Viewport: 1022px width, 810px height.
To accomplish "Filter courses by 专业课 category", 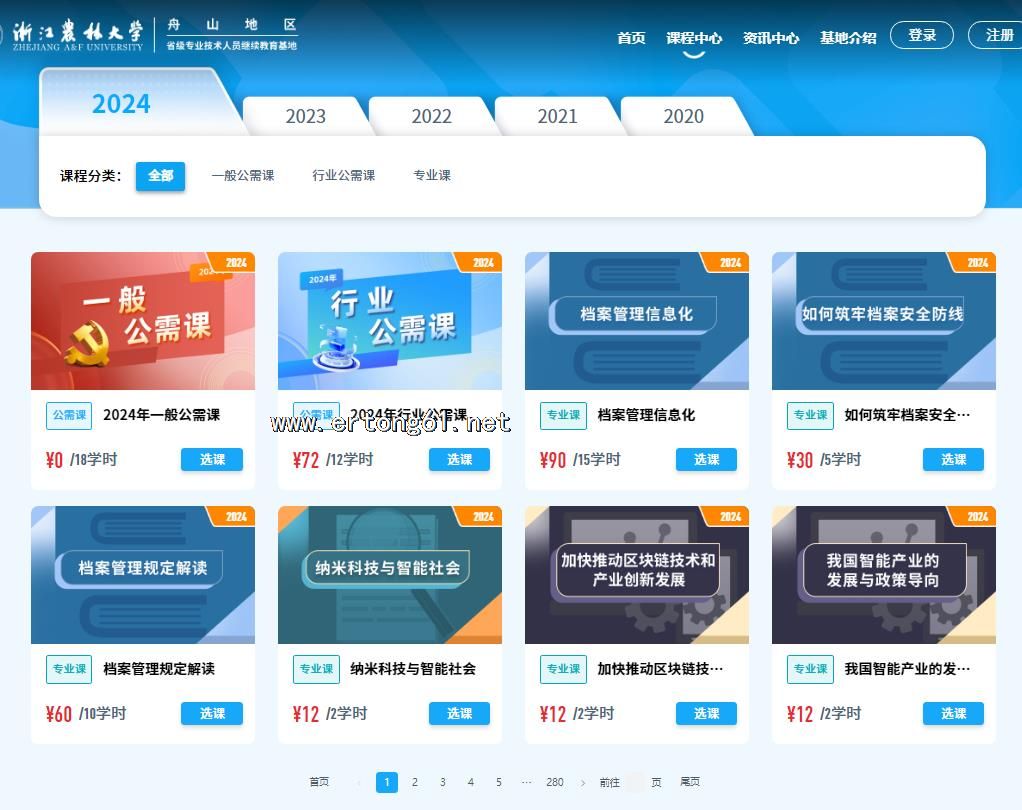I will tap(432, 175).
